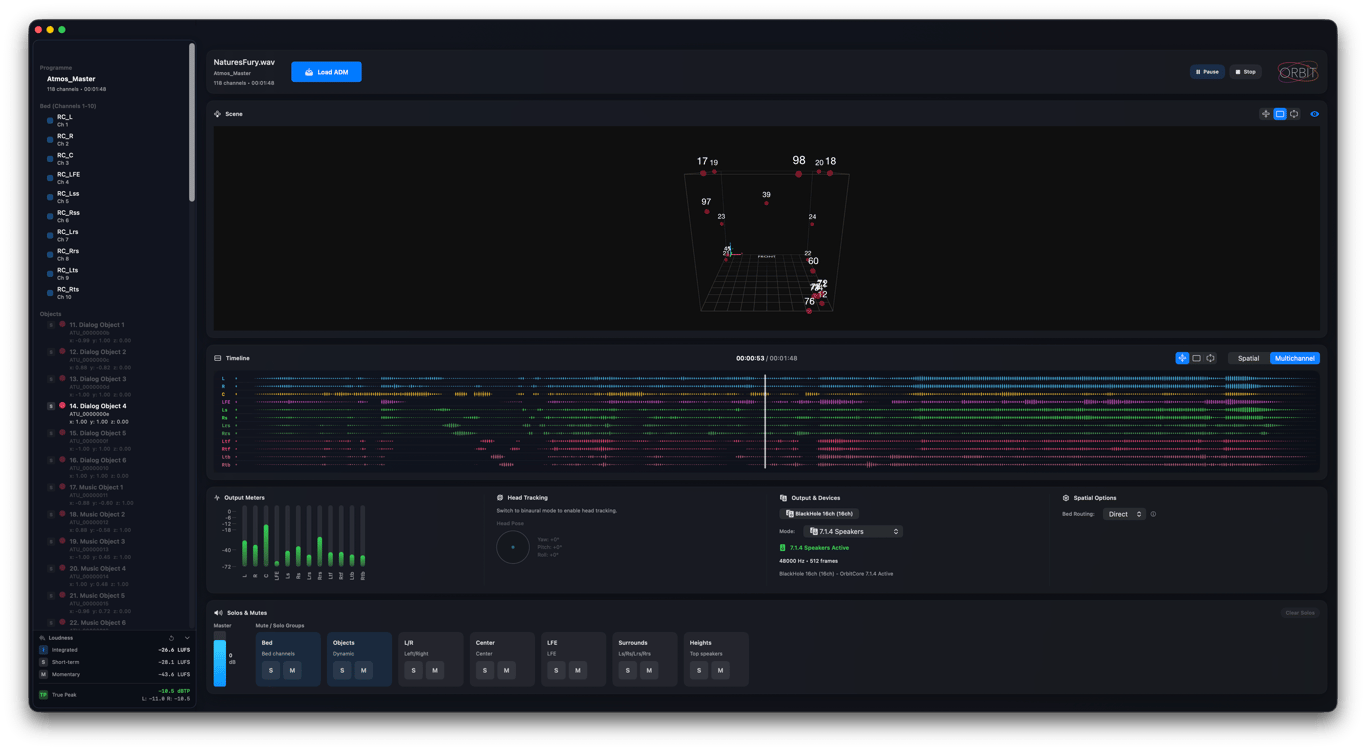Collapse the Loudness panel with its chevron
The width and height of the screenshot is (1366, 750).
point(187,637)
